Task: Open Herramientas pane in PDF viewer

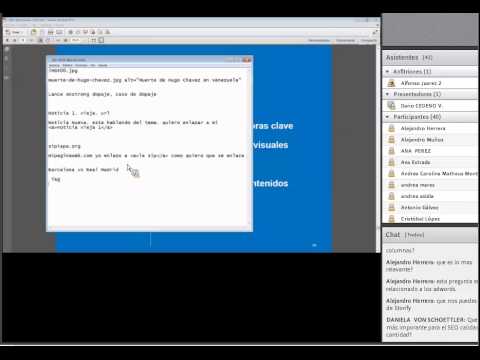Action: click(319, 40)
